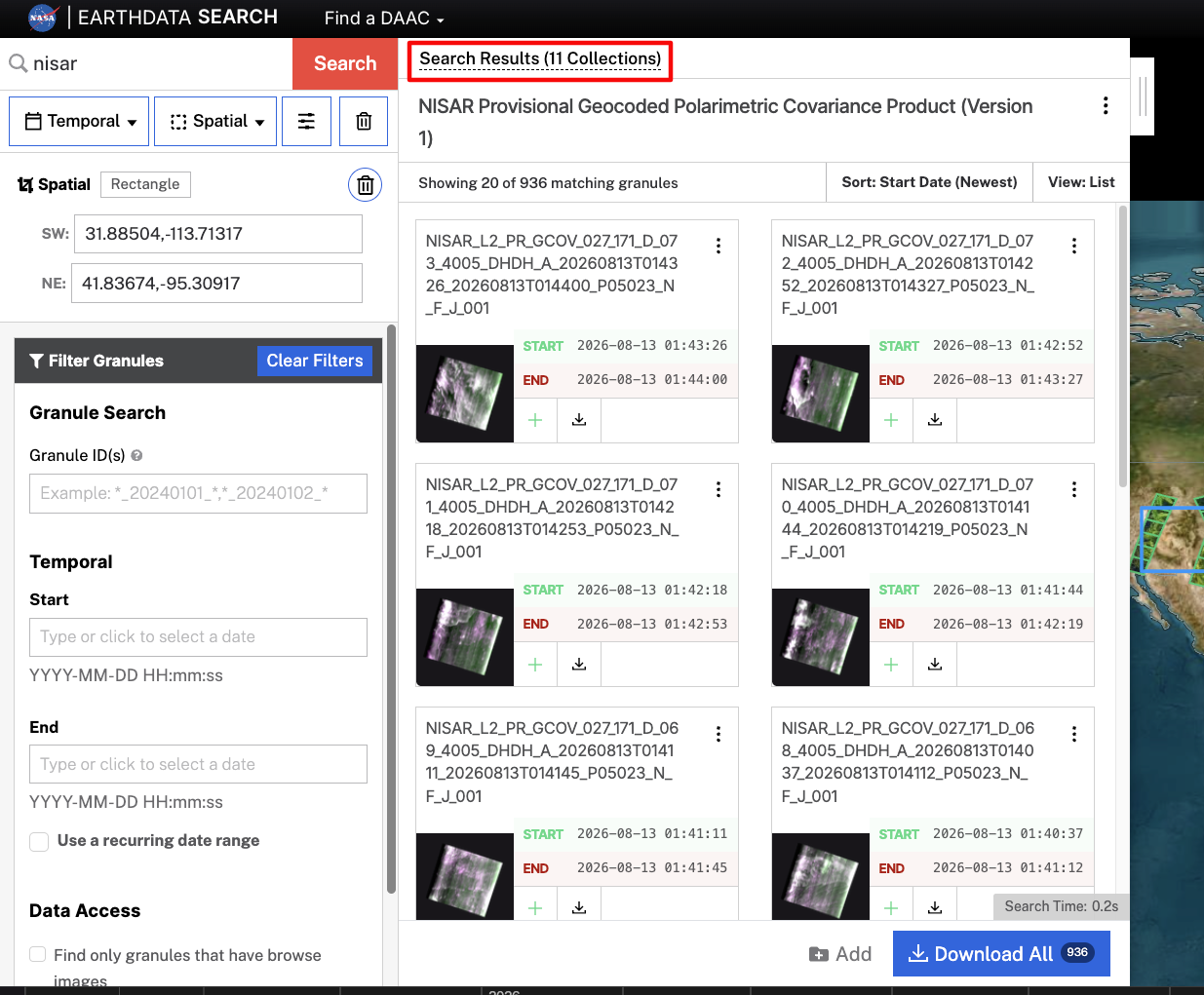Open browse thumbnail of granule starting 01:42:18
This screenshot has height=995, width=1204.
[x=465, y=637]
